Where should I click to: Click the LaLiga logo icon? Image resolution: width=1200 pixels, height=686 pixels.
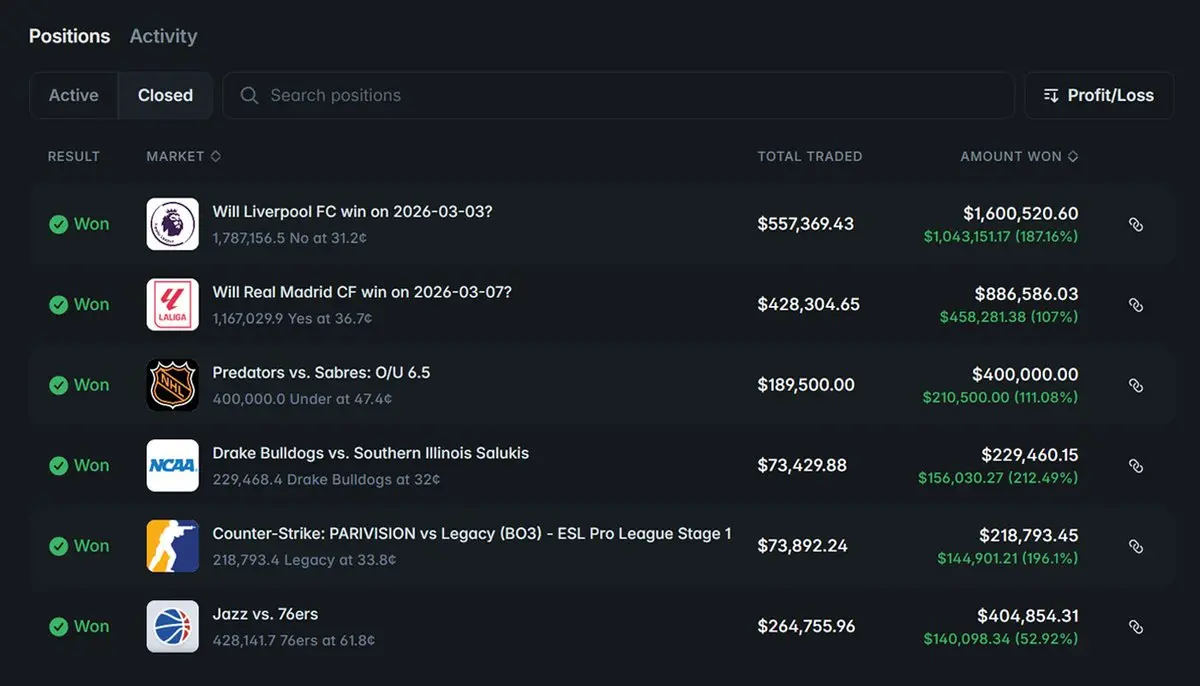pos(172,304)
